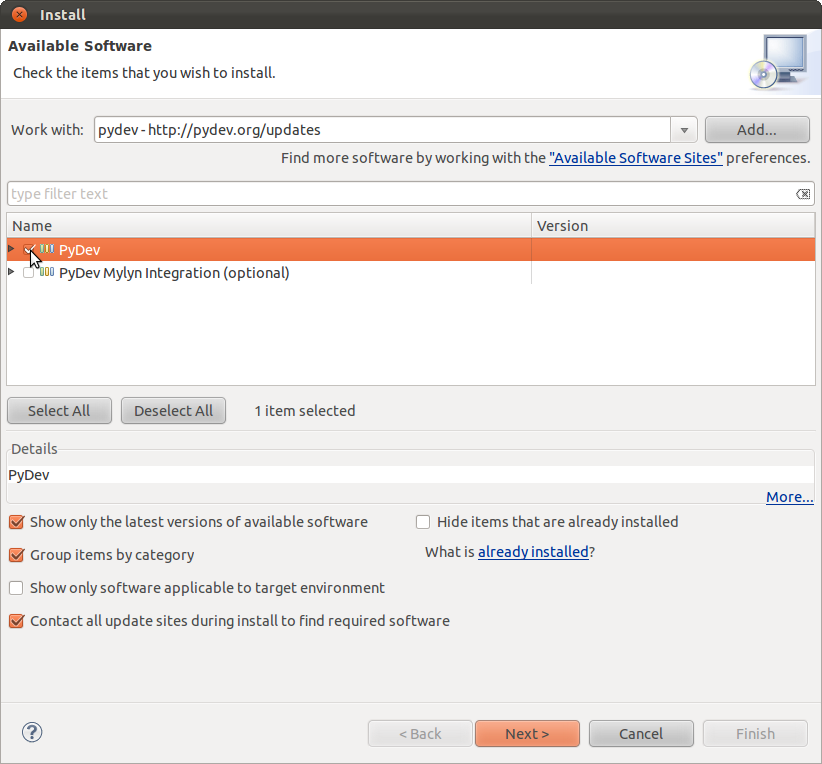Close the Install dialog window
The height and width of the screenshot is (764, 822).
19,15
